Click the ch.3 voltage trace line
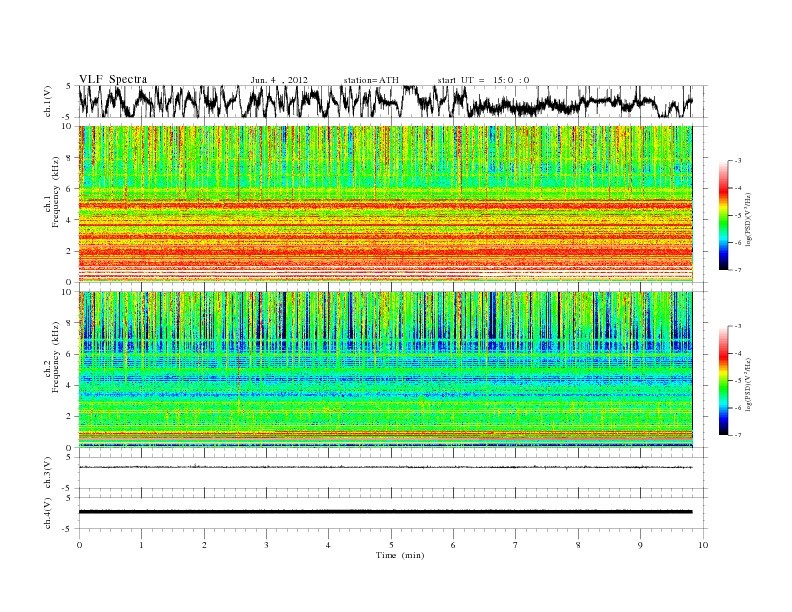This screenshot has width=792, height=612. point(386,467)
